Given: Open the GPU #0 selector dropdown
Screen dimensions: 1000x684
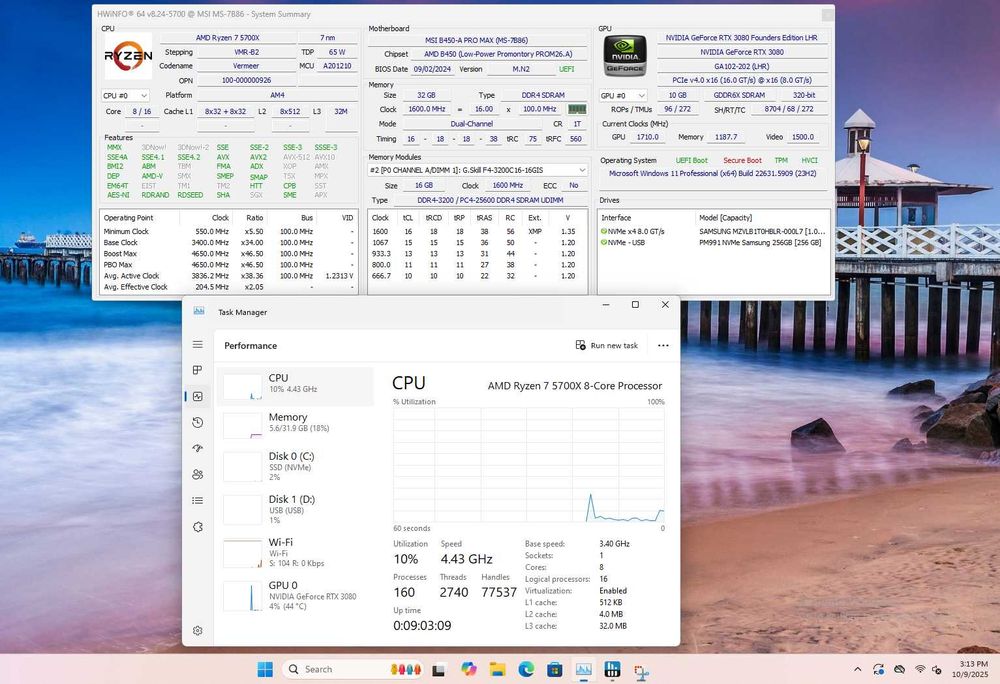Looking at the screenshot, I should [x=623, y=96].
